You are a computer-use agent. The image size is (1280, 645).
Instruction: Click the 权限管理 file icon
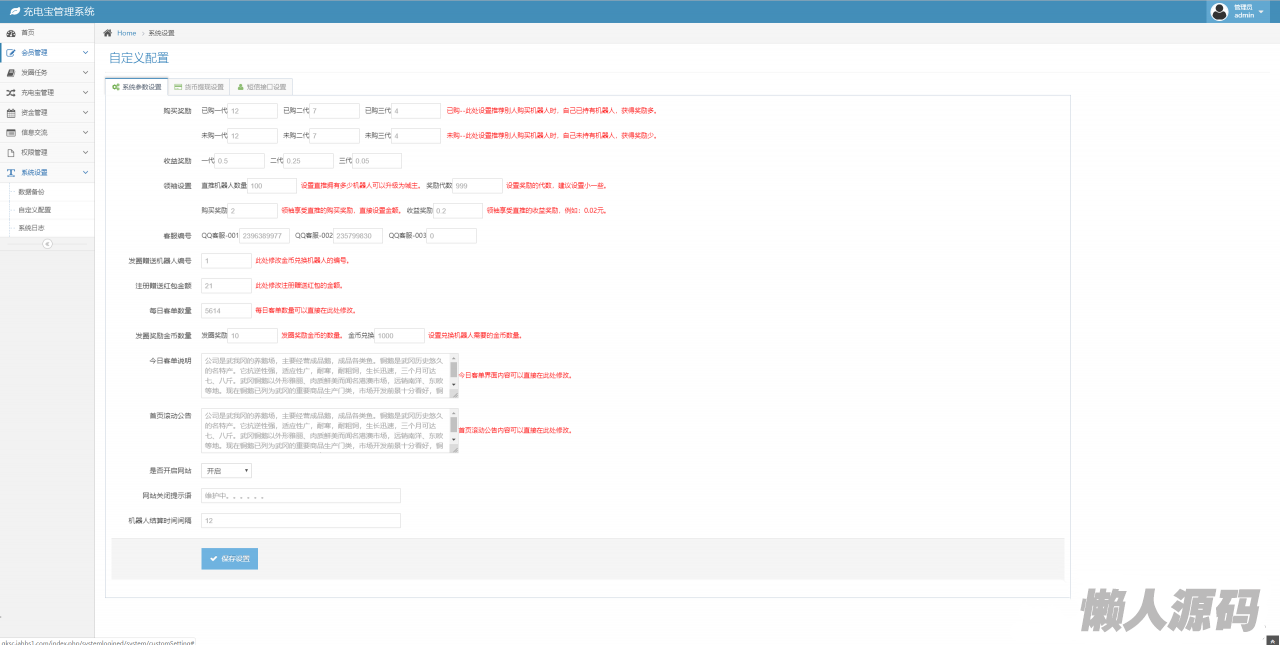(x=11, y=153)
